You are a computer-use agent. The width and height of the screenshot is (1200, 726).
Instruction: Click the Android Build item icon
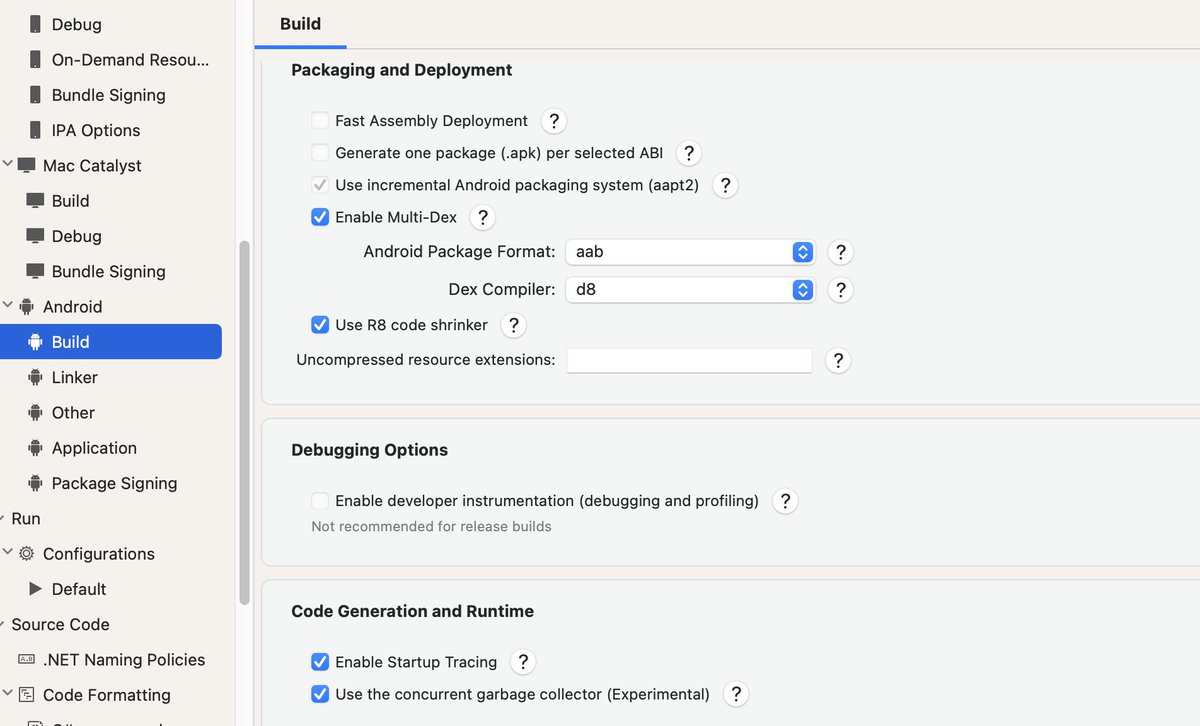point(36,342)
